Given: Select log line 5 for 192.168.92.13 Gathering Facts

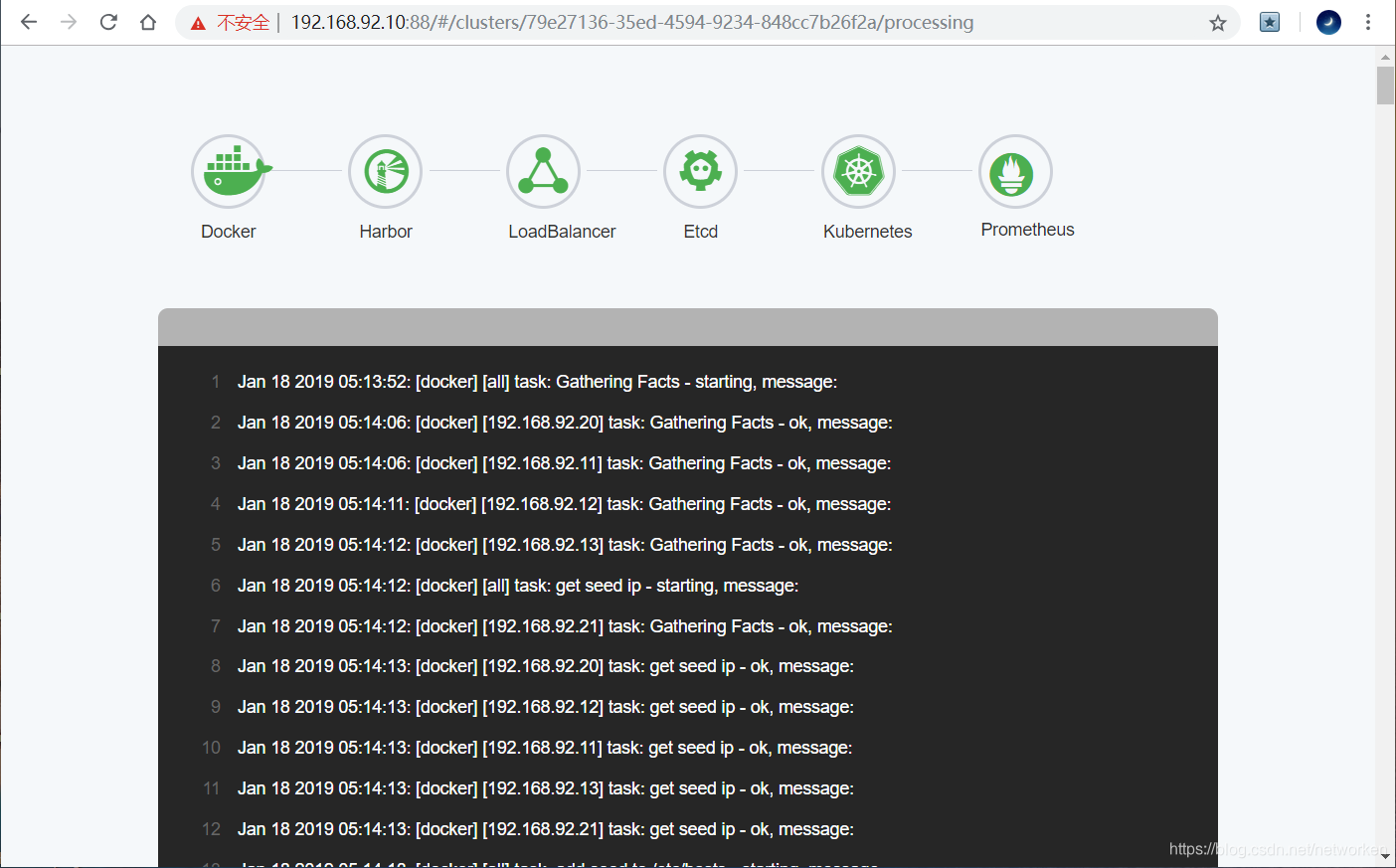Looking at the screenshot, I should tap(565, 545).
